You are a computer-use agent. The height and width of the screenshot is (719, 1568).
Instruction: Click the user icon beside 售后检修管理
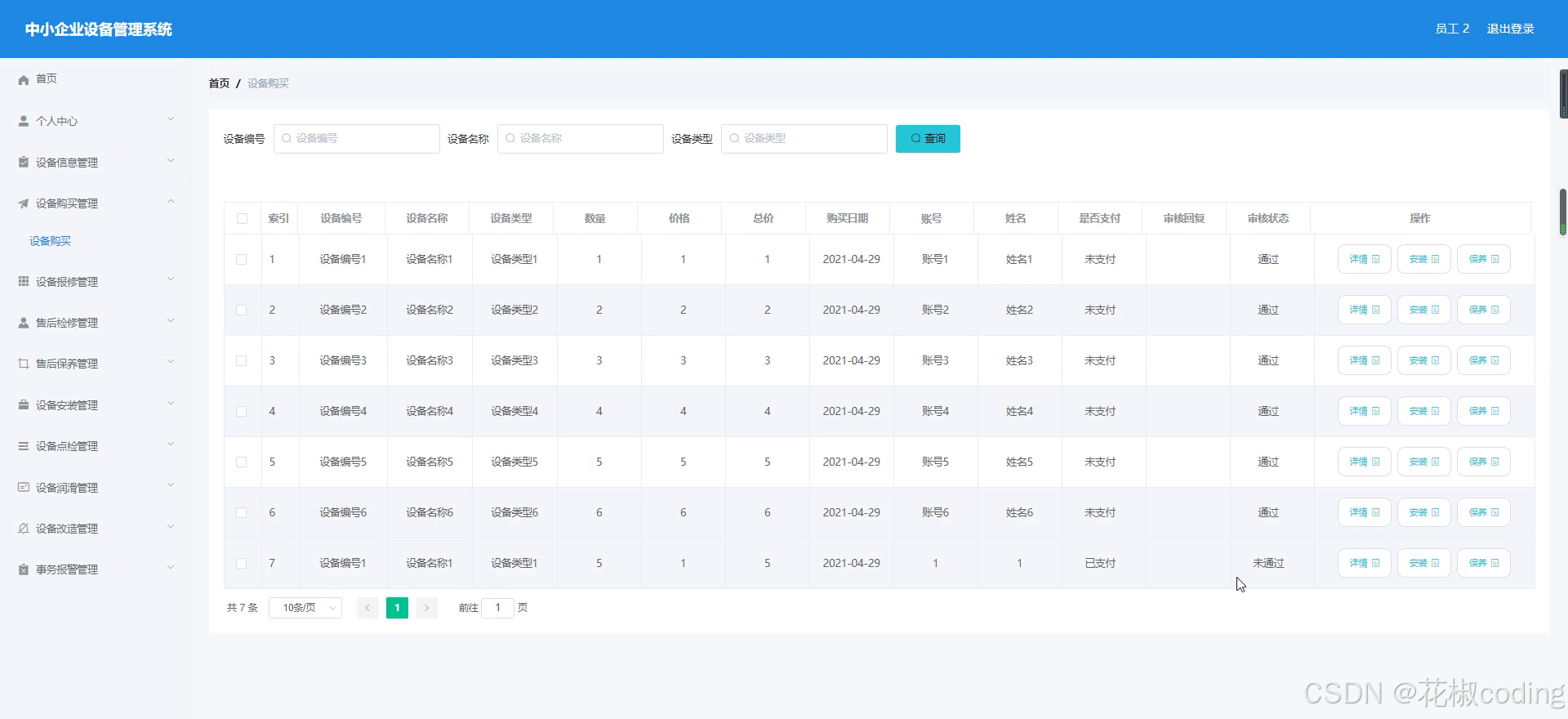24,323
